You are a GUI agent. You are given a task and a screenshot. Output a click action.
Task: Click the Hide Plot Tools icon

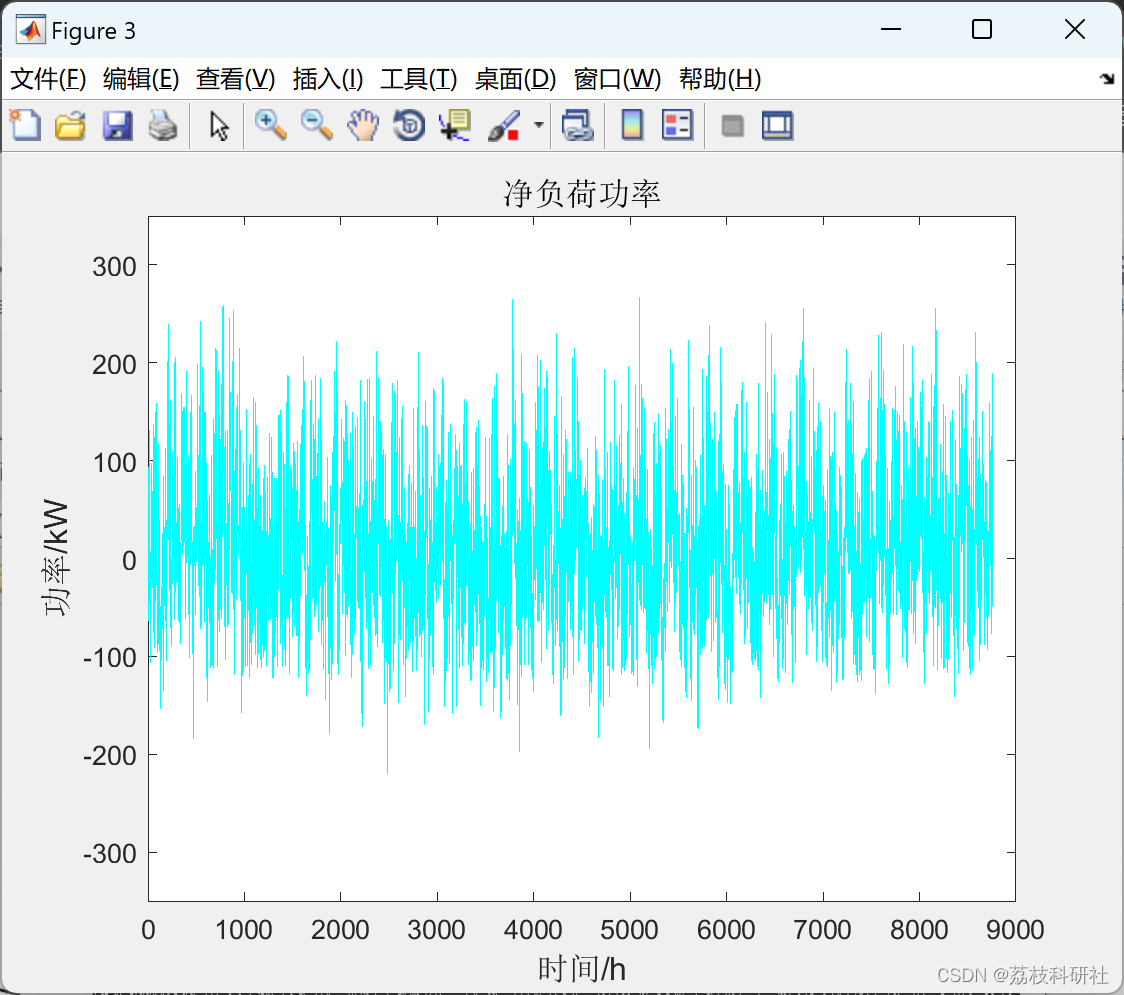coord(732,126)
